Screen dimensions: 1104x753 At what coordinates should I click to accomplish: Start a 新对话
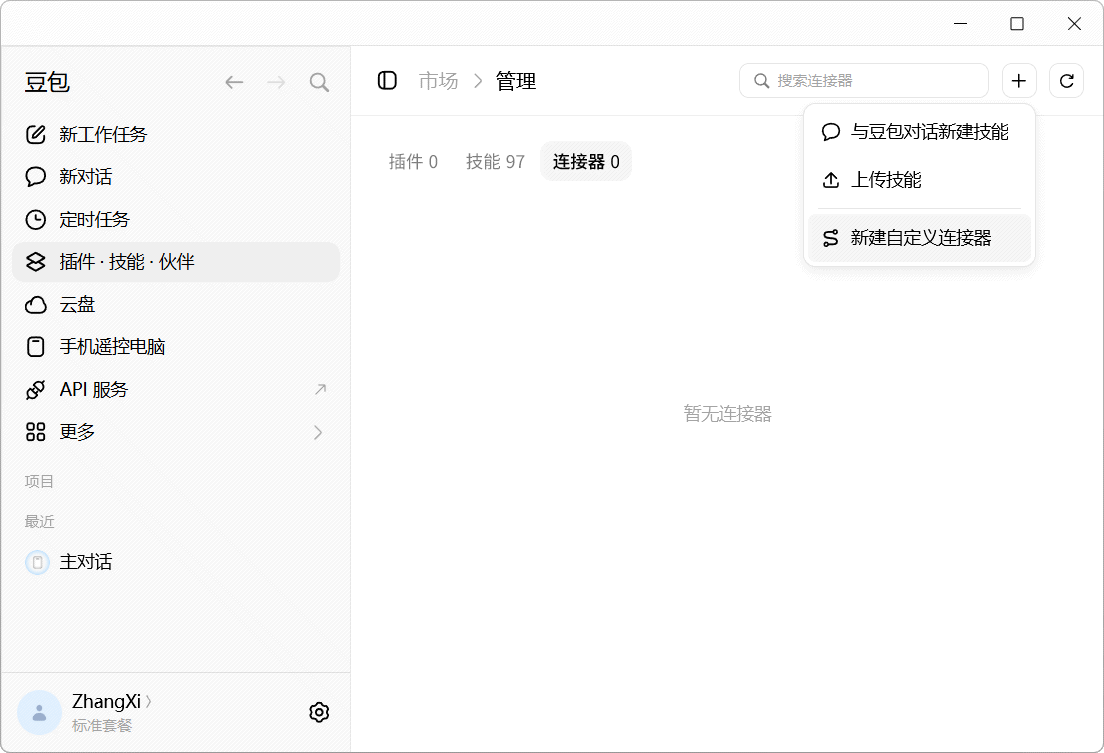tap(176, 177)
